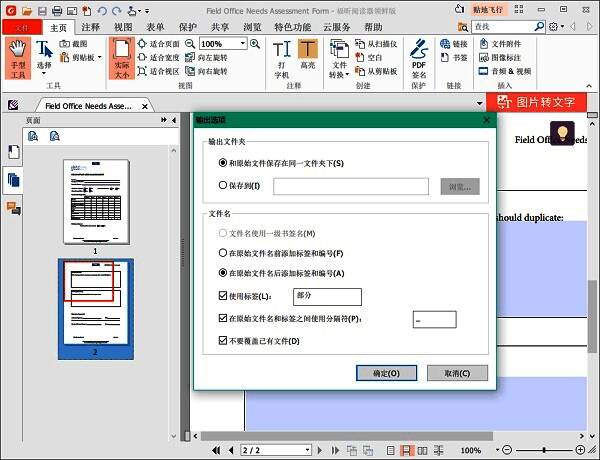The height and width of the screenshot is (460, 600).
Task: Click the Typewriter tool (打字机)
Action: 282,60
